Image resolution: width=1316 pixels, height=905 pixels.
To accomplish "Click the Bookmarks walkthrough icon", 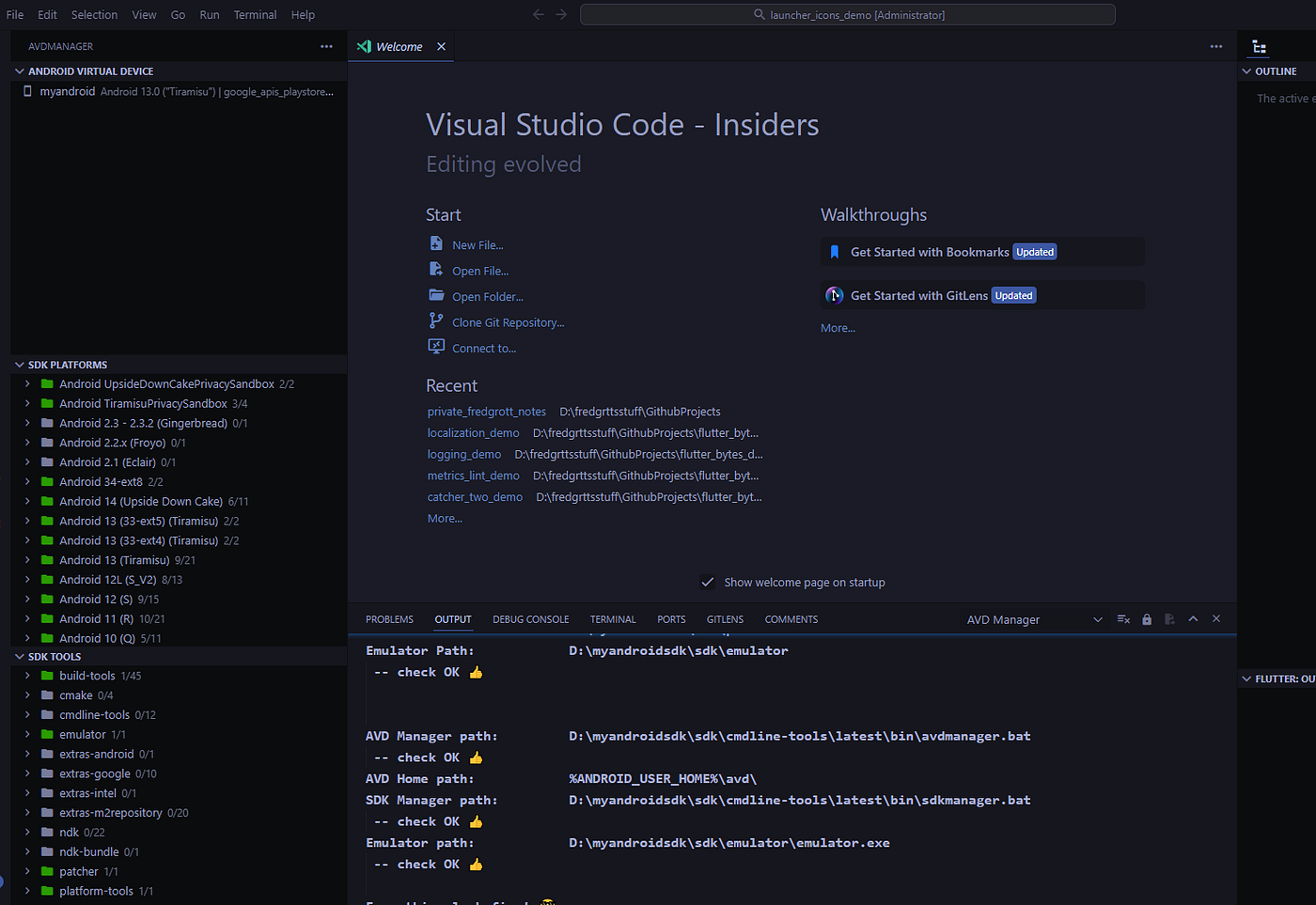I will coord(834,252).
